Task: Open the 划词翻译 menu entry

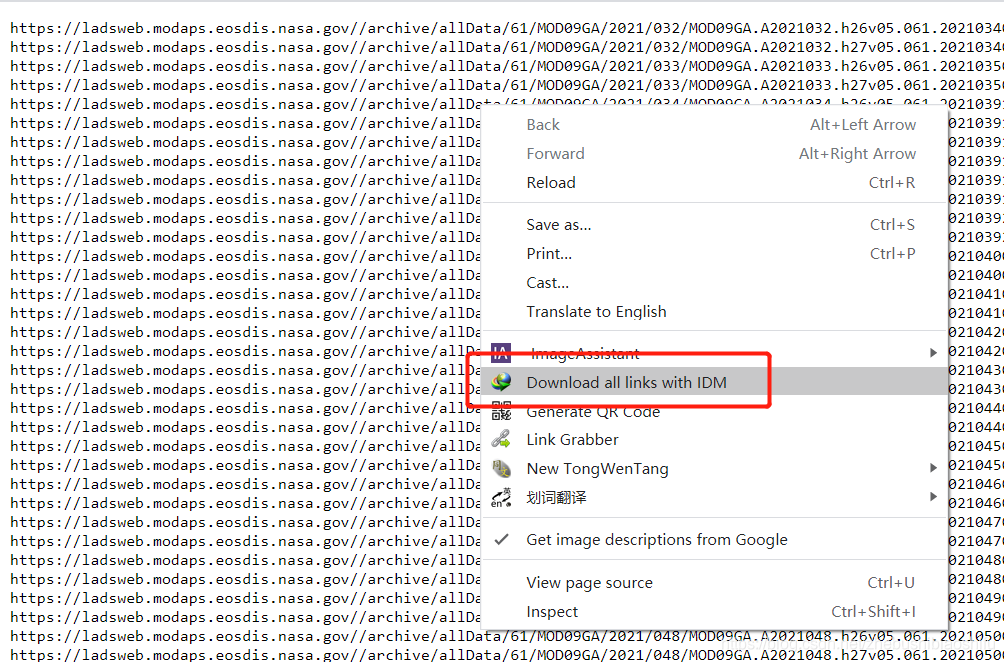Action: 714,497
